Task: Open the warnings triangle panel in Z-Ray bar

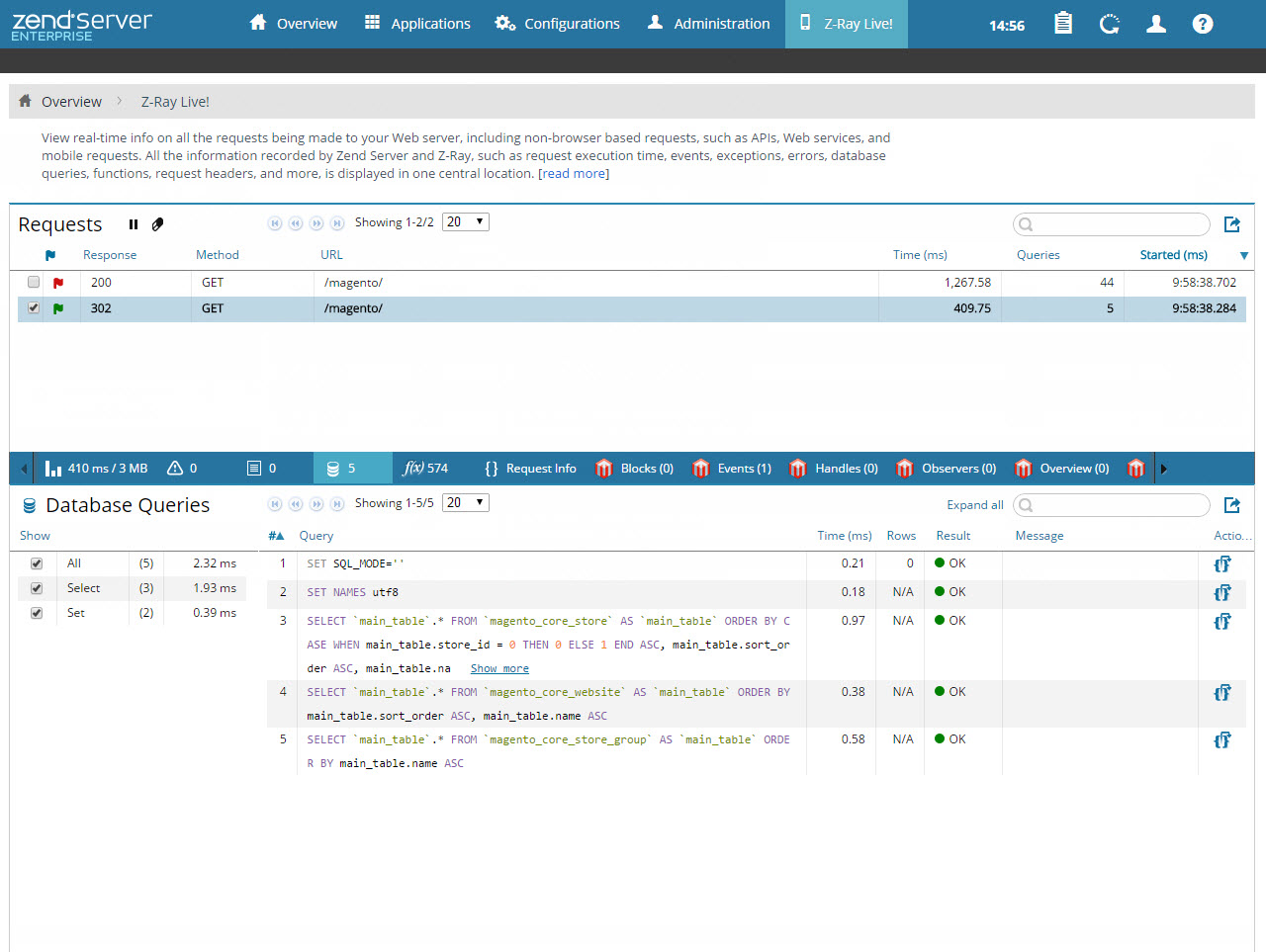Action: click(182, 469)
